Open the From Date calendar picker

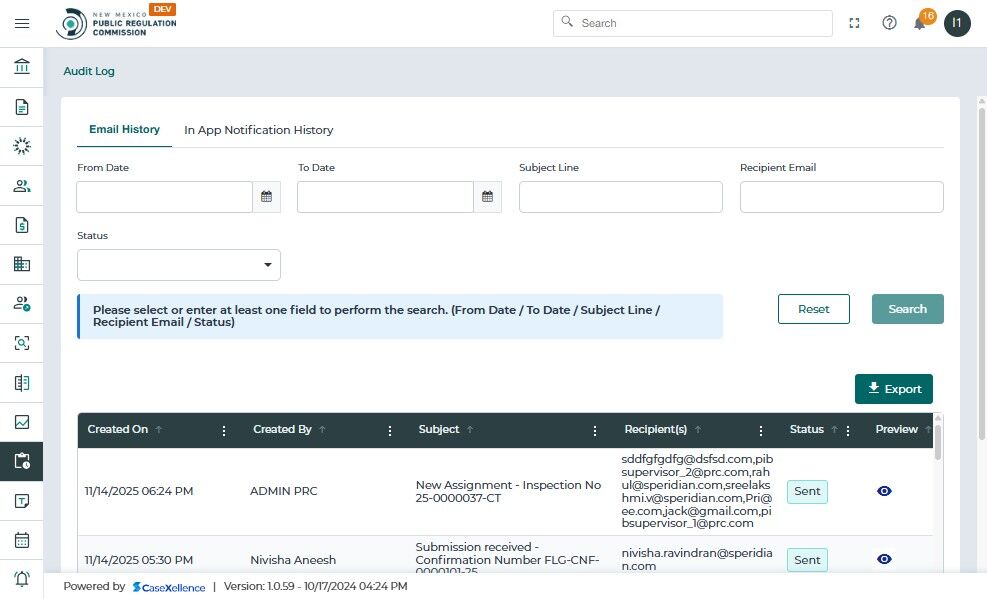266,197
